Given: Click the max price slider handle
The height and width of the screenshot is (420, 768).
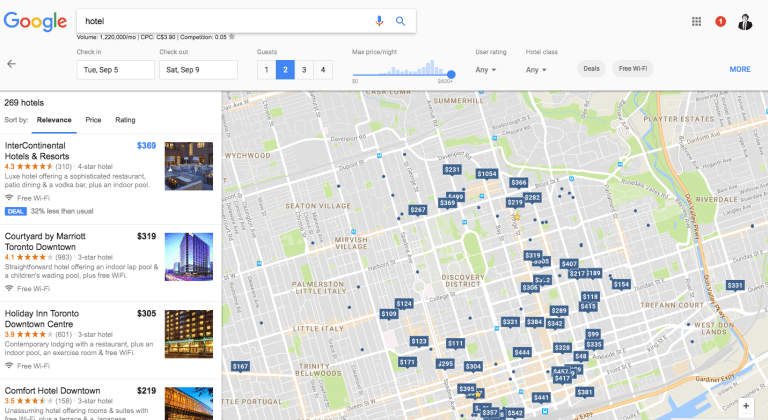Looking at the screenshot, I should pyautogui.click(x=451, y=74).
